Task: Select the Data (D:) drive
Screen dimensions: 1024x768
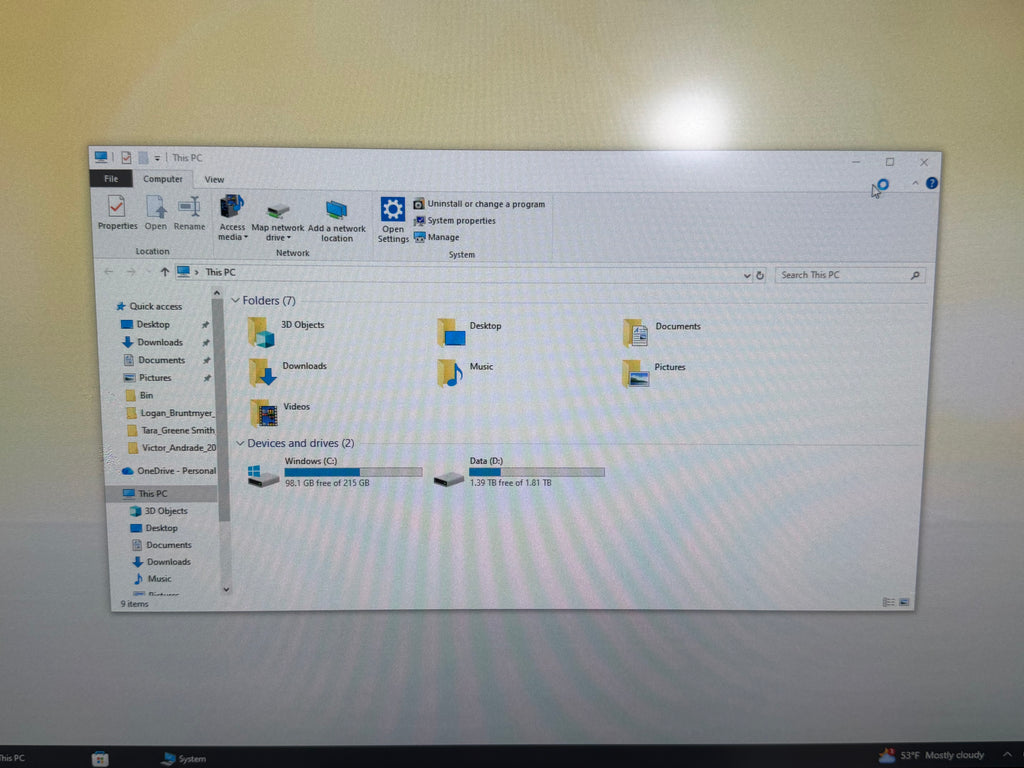Action: coord(519,472)
